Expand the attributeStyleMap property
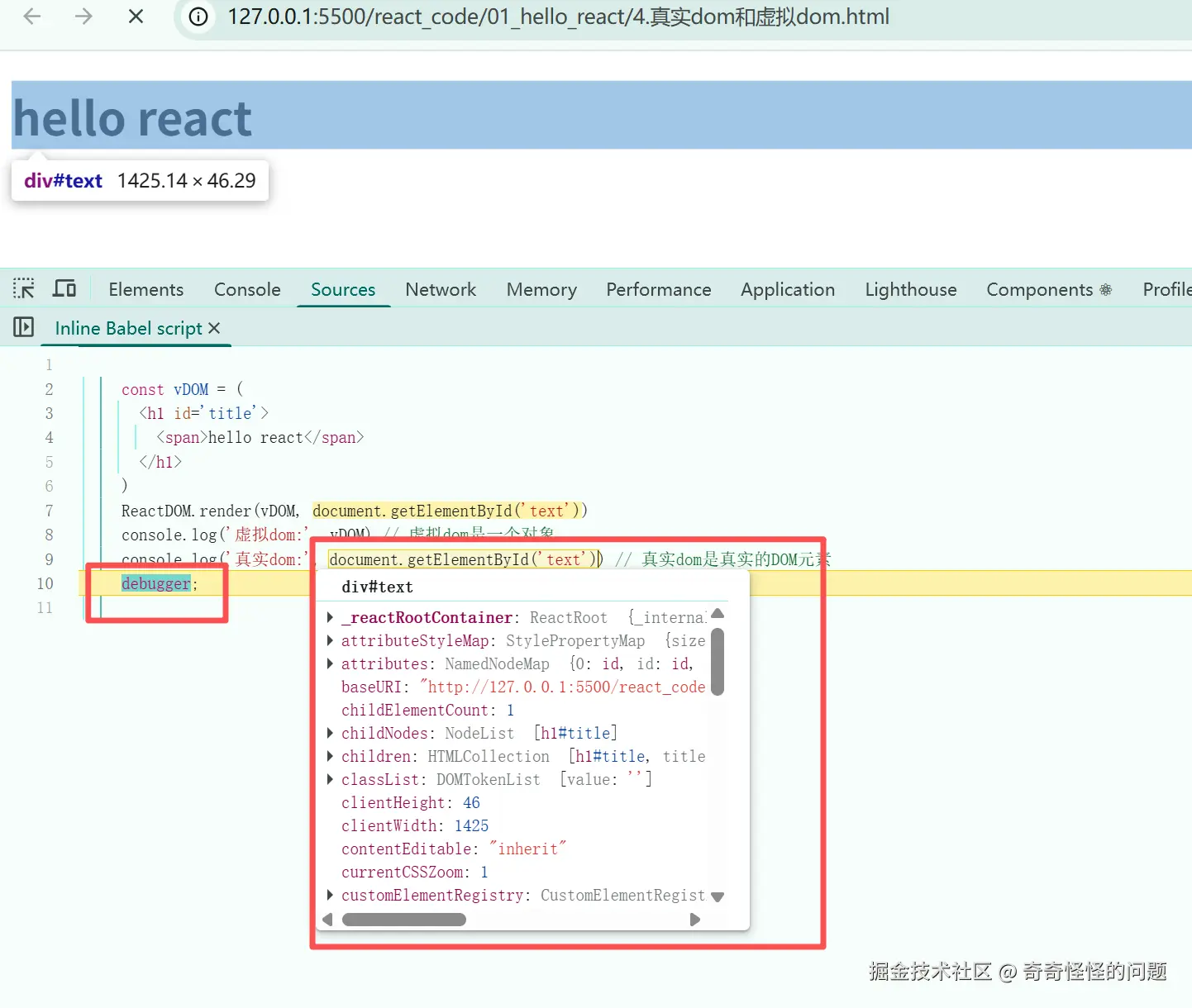Viewport: 1192px width, 1008px height. 331,640
